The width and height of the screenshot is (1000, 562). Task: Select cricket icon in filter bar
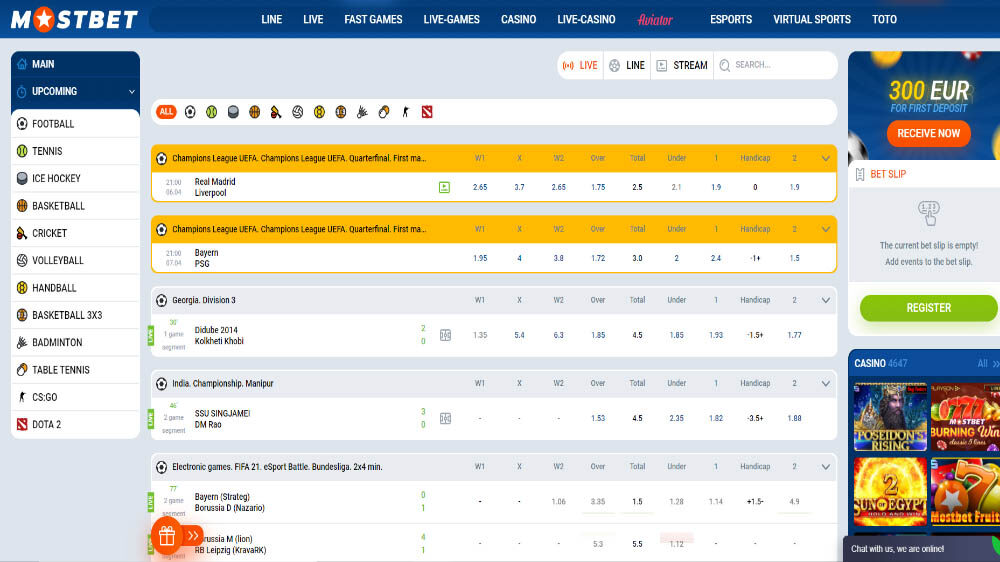276,112
